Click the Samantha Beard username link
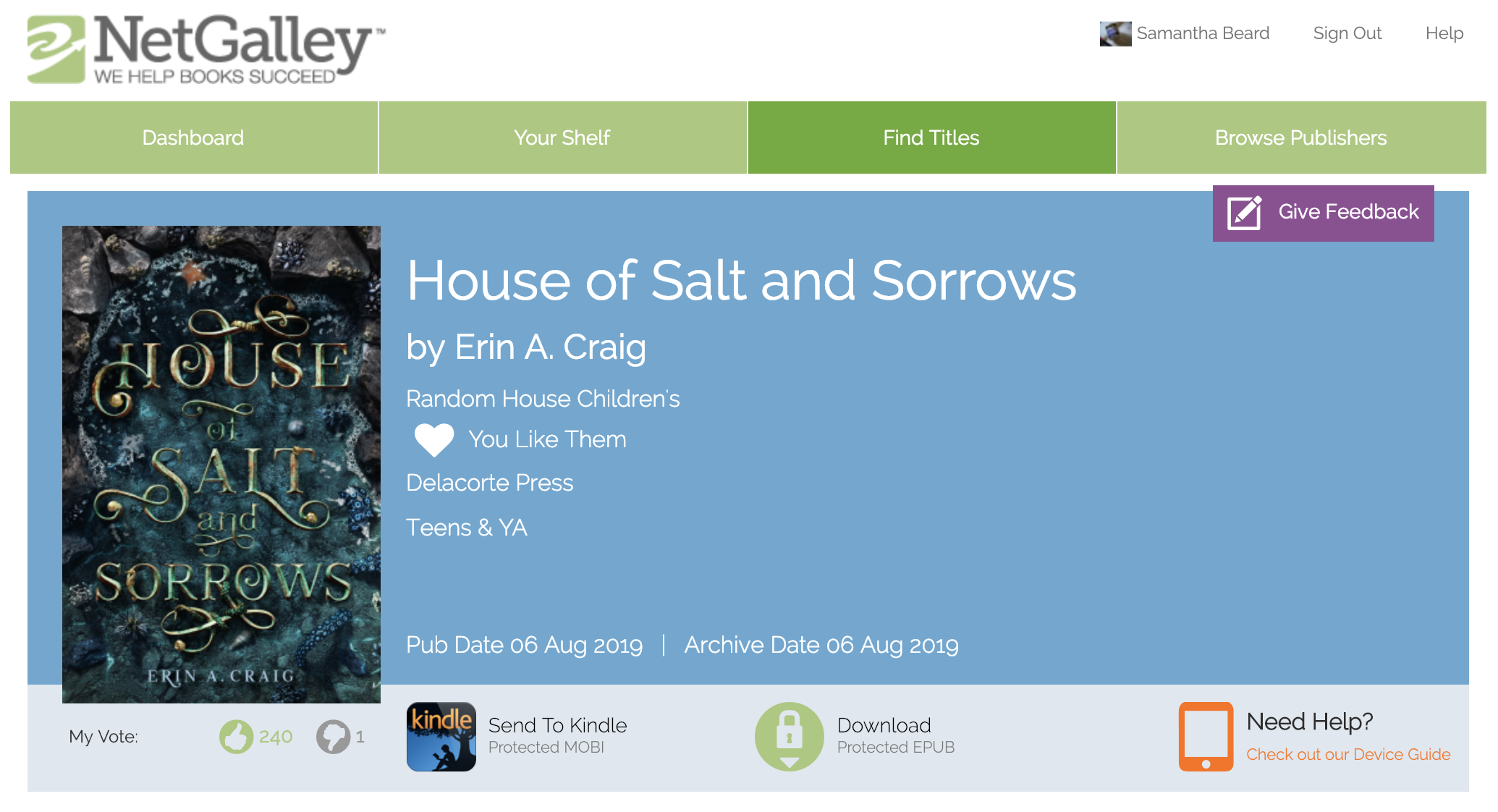 1203,33
